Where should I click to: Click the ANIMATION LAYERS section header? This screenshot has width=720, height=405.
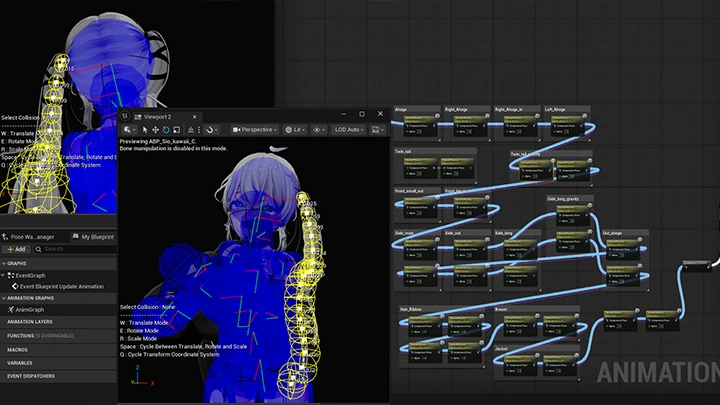coord(58,322)
